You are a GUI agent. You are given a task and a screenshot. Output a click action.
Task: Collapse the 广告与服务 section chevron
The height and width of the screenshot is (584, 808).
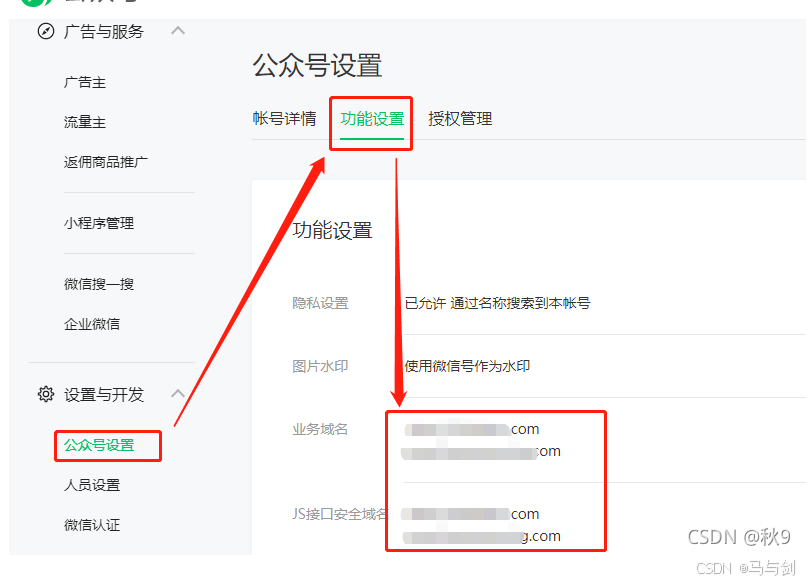point(178,31)
